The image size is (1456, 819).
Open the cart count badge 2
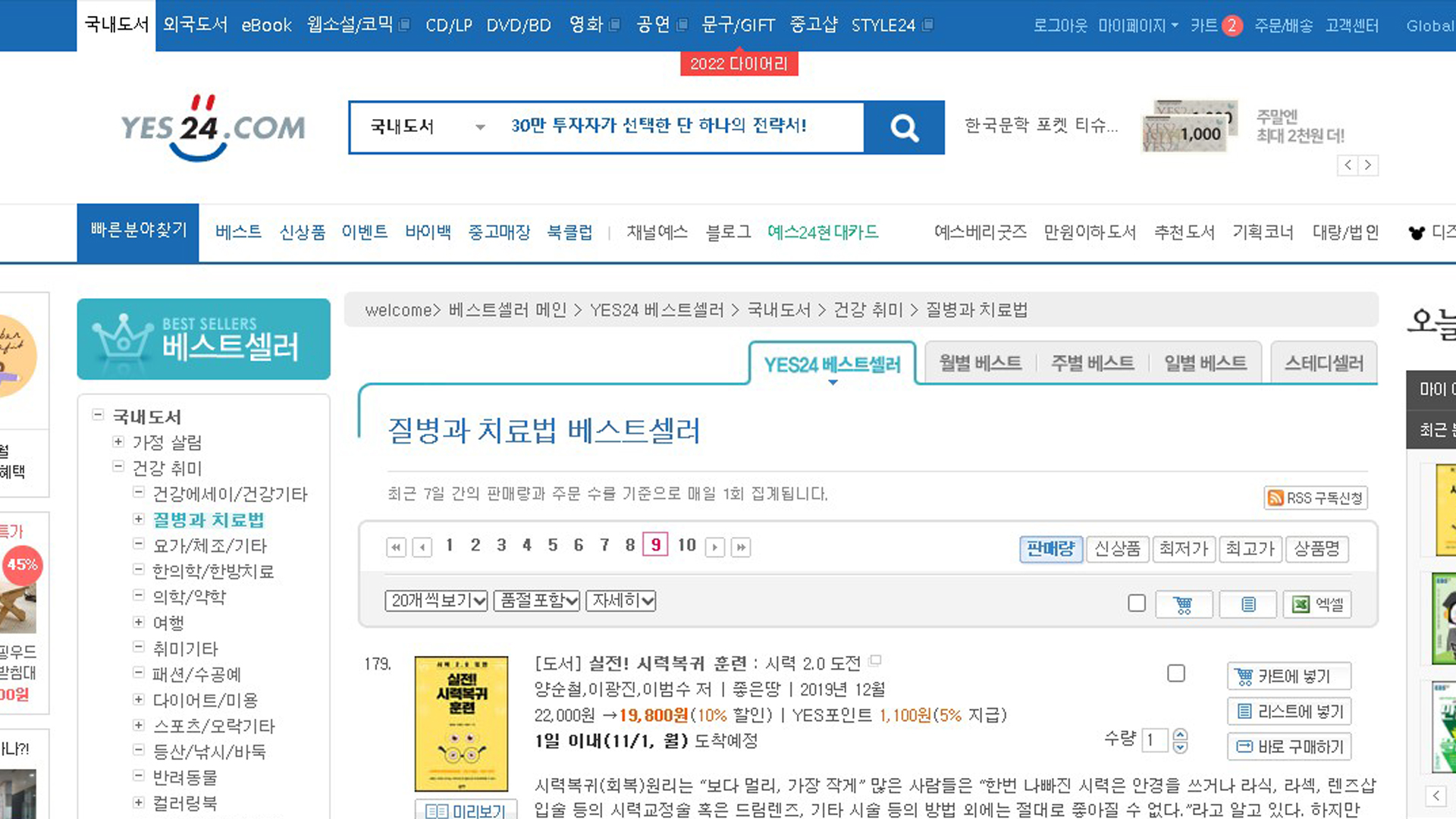[1232, 26]
